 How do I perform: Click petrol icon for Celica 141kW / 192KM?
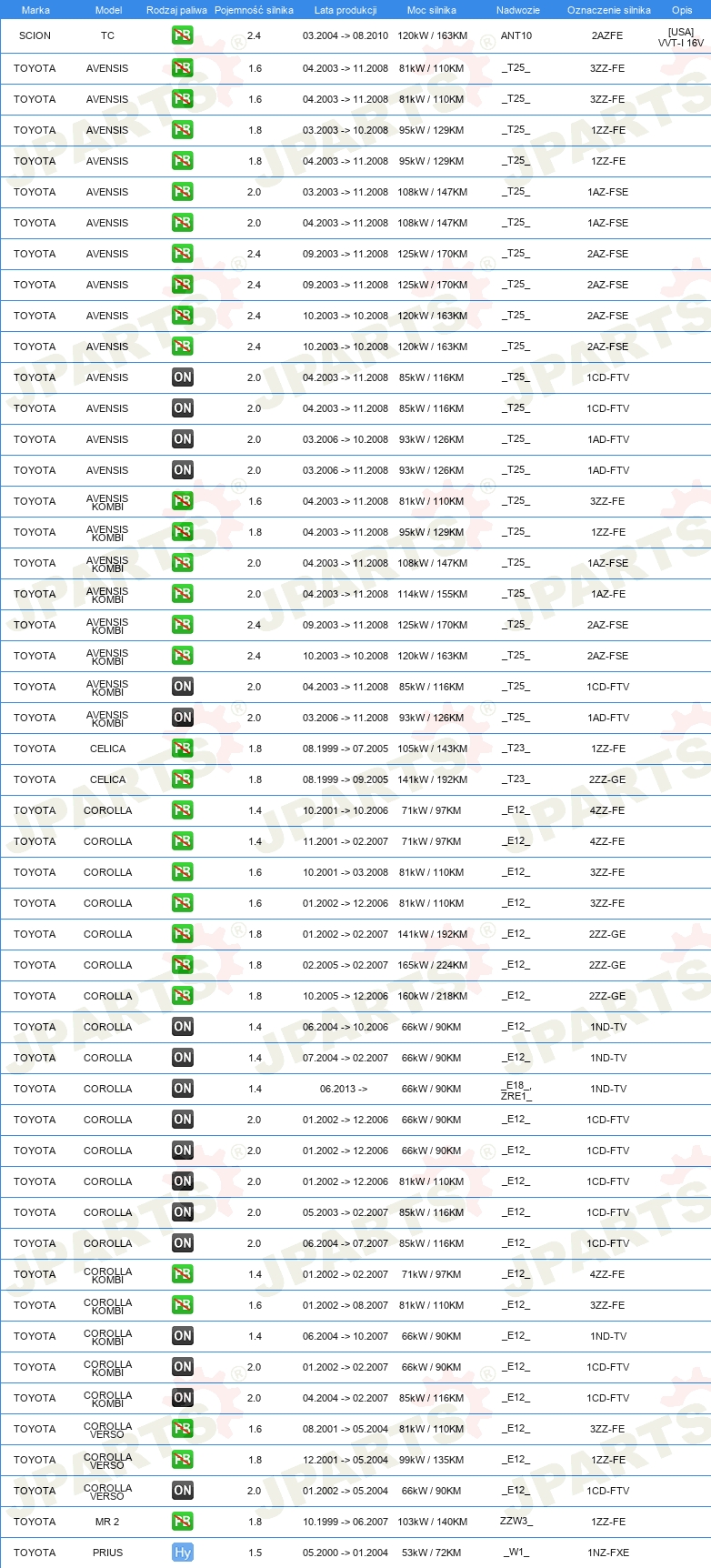(x=183, y=779)
